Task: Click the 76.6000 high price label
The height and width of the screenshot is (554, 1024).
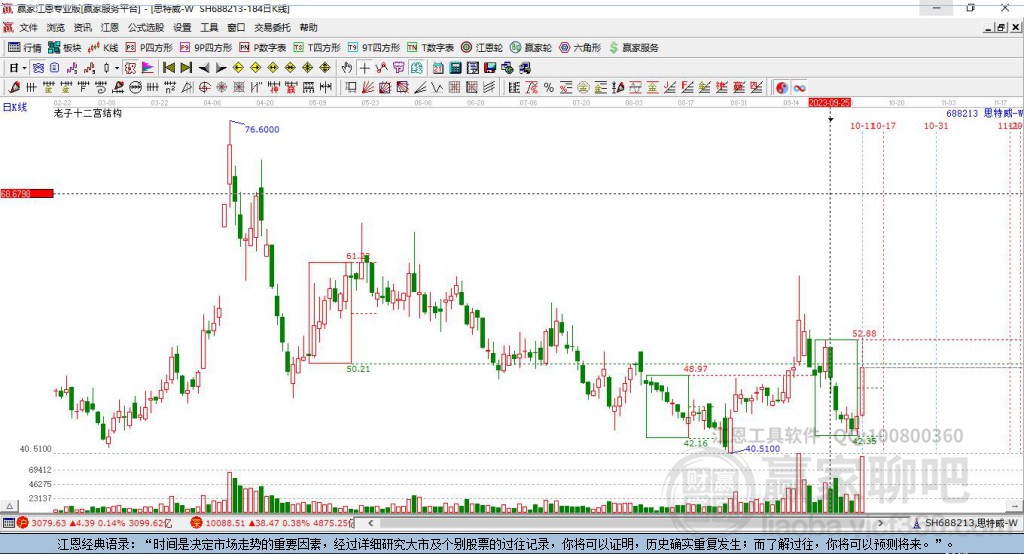Action: click(262, 129)
